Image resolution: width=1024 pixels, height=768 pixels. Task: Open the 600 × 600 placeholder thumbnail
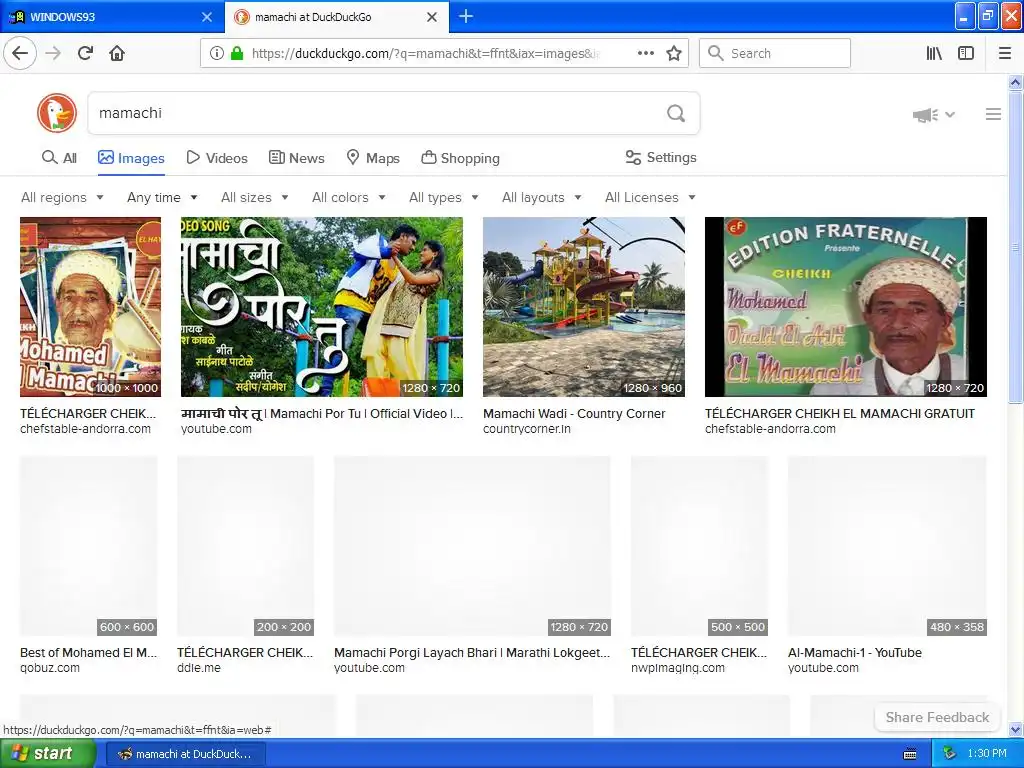89,546
